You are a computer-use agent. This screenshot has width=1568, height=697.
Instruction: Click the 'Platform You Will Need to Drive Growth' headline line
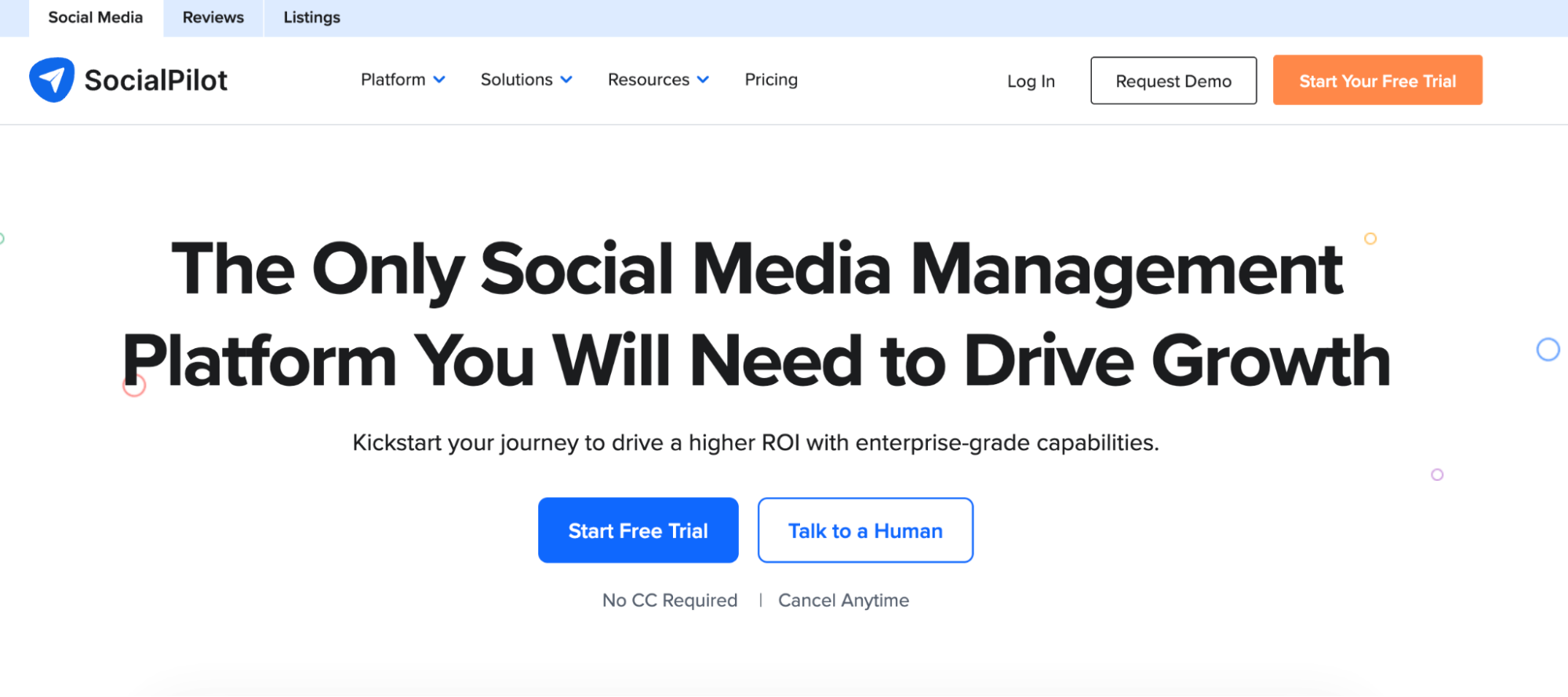pyautogui.click(x=756, y=361)
